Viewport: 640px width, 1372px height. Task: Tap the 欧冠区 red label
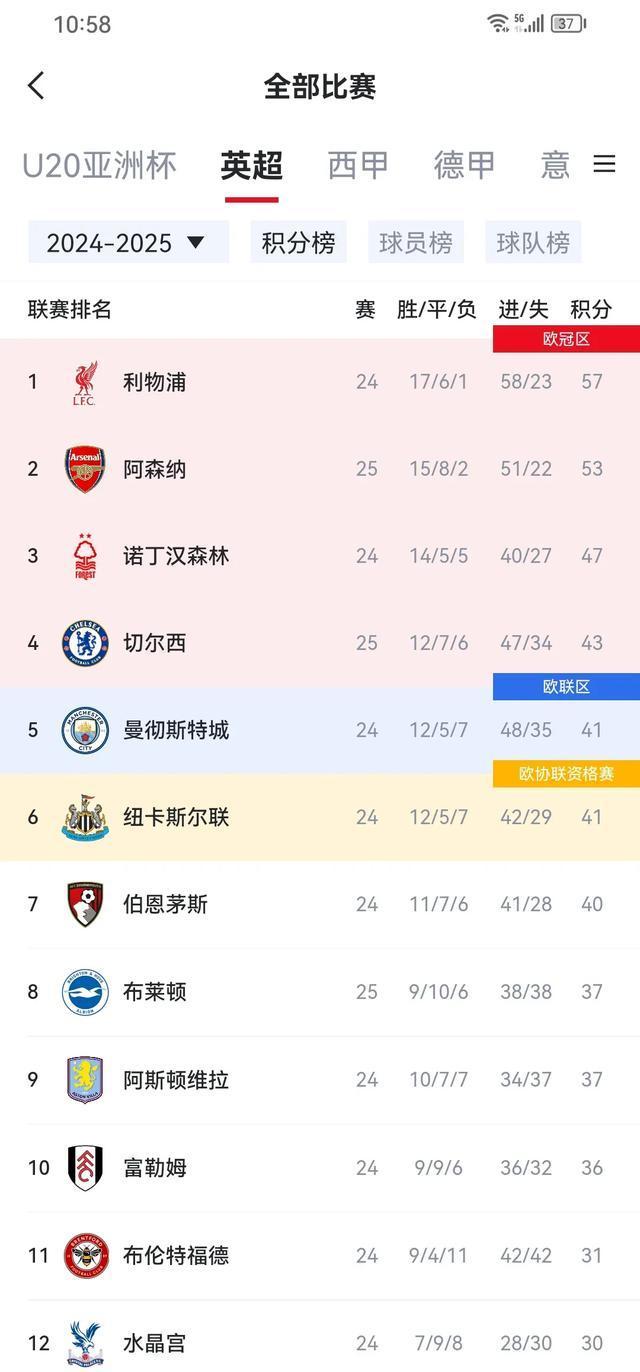(567, 338)
